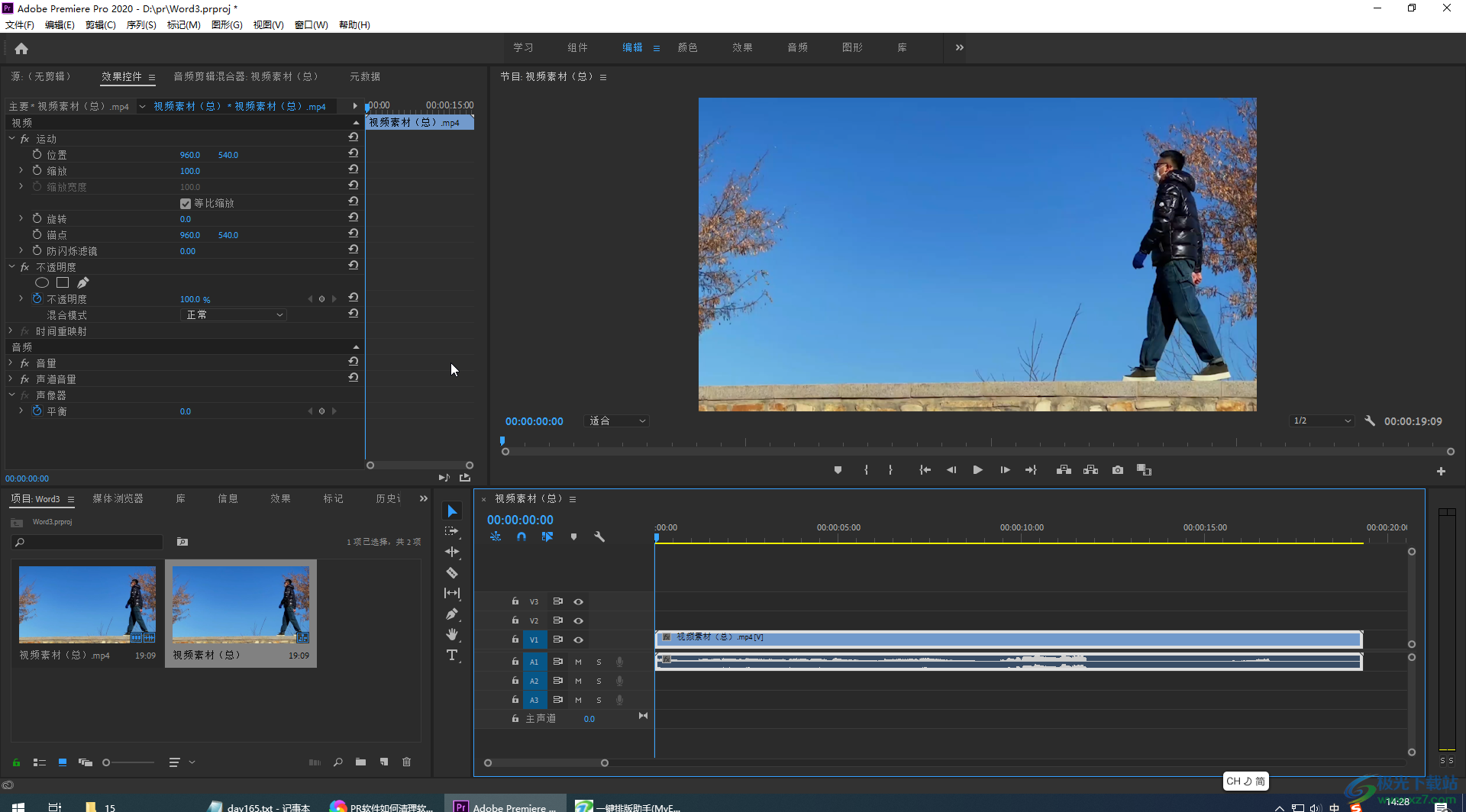Hide the V1 track output
The image size is (1466, 812).
click(578, 640)
